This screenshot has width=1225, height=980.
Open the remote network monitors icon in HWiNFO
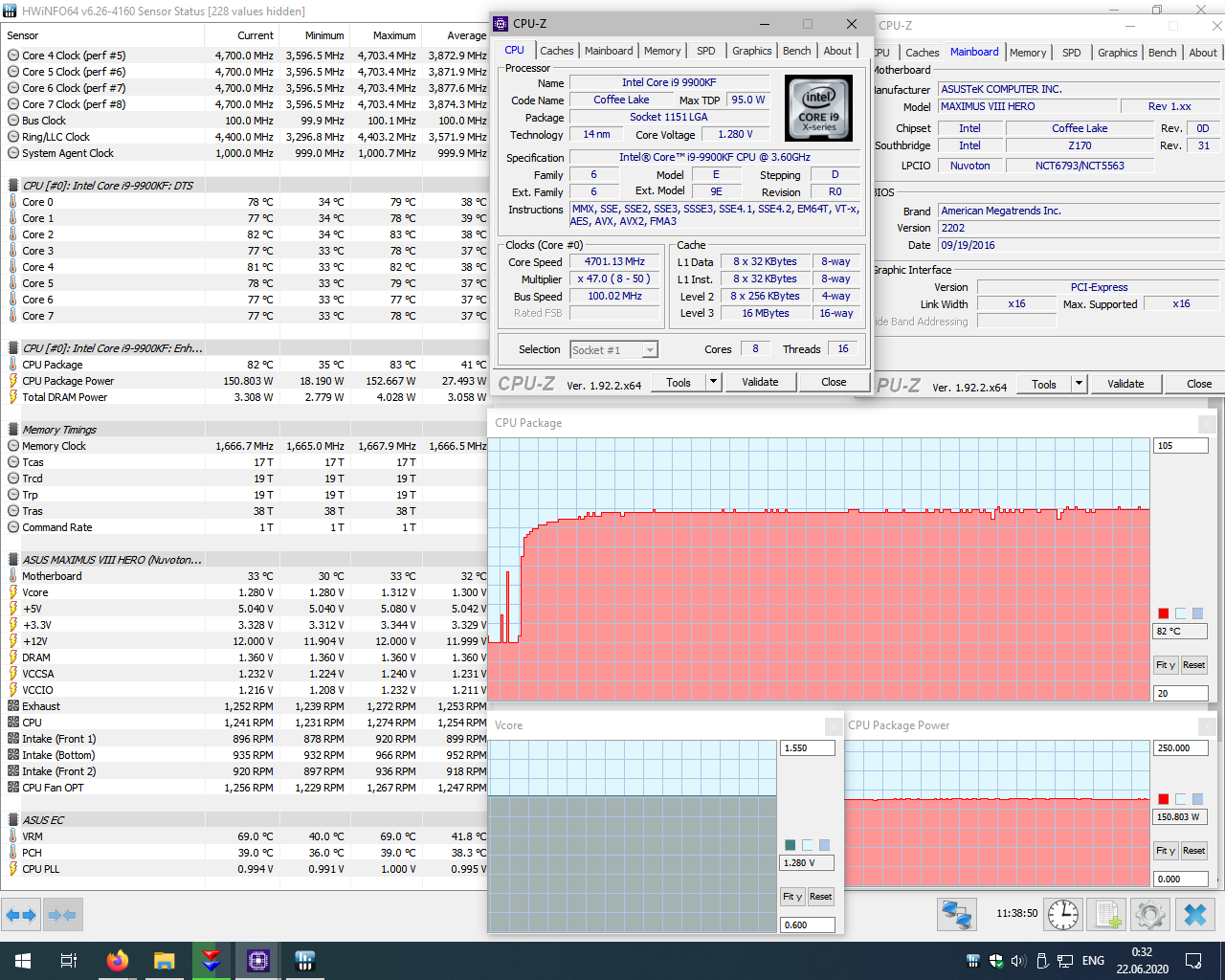[956, 915]
